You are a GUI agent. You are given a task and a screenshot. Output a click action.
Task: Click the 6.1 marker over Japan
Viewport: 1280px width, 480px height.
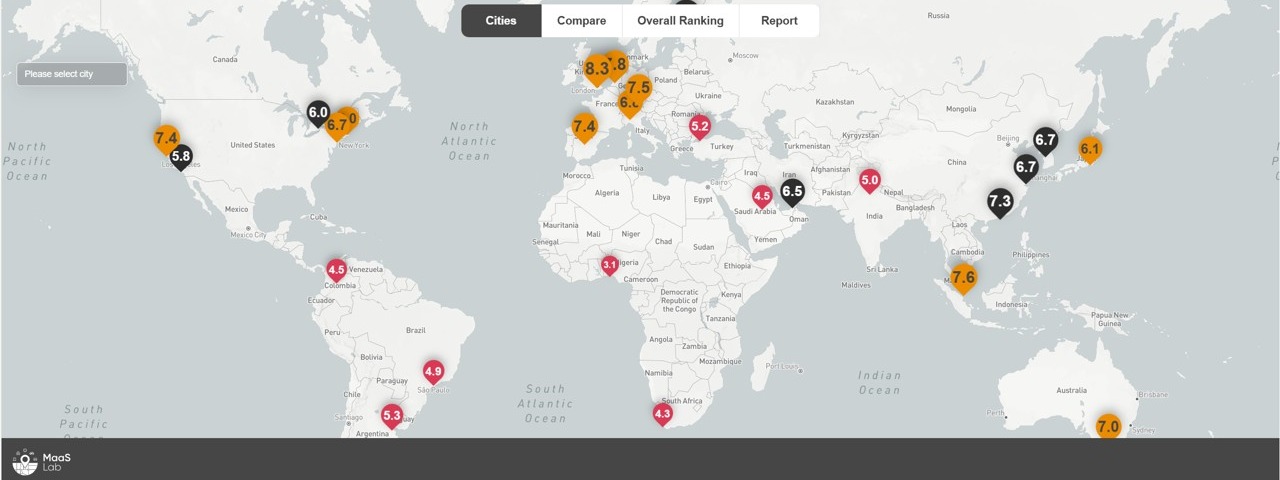1089,149
